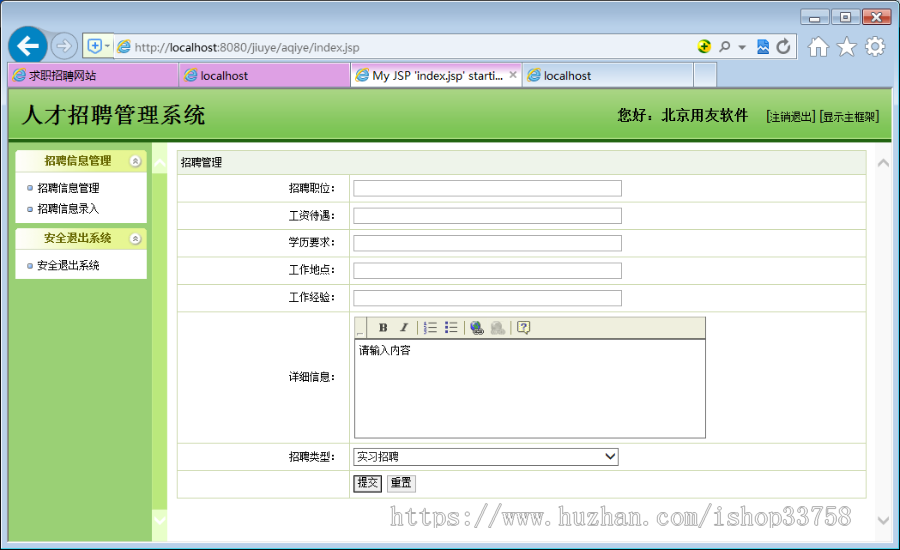Open the editor help question icon

pos(523,327)
